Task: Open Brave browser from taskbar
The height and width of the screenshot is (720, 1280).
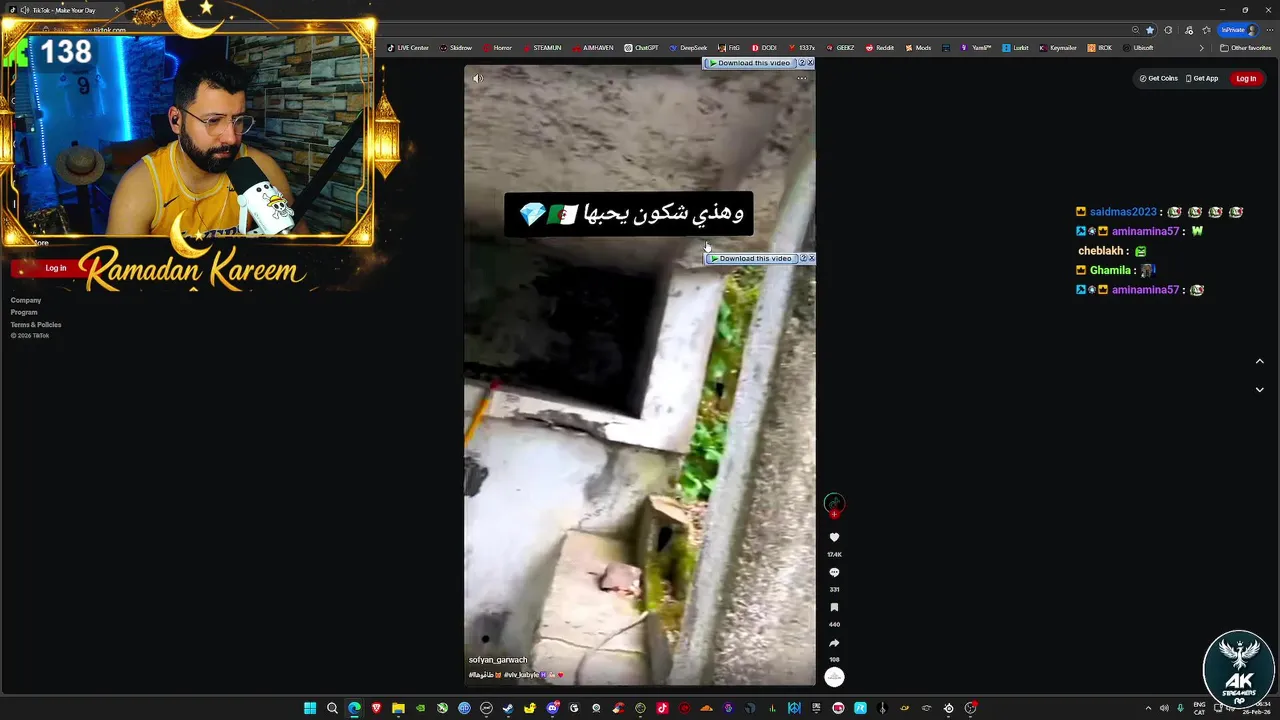Action: coord(376,708)
